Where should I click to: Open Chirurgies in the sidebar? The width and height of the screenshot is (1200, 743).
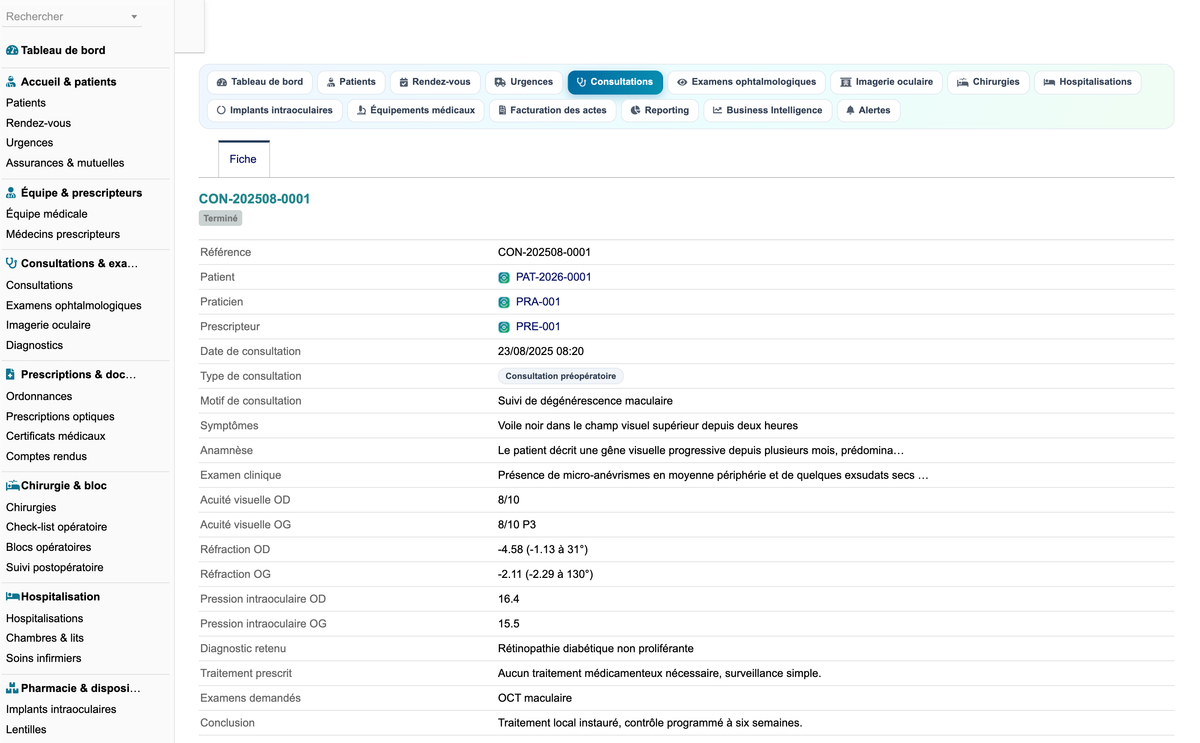tap(31, 507)
